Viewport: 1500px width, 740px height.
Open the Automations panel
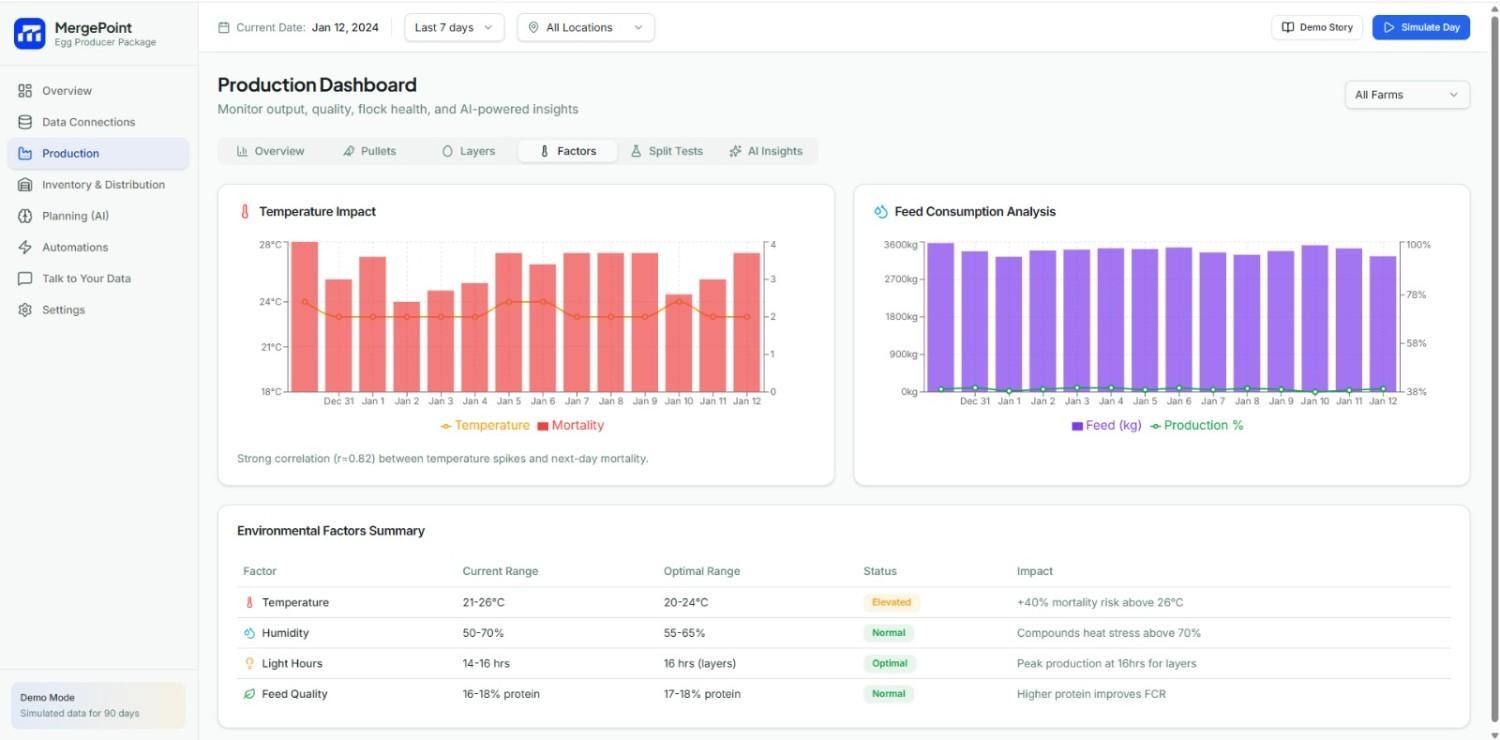click(x=74, y=247)
